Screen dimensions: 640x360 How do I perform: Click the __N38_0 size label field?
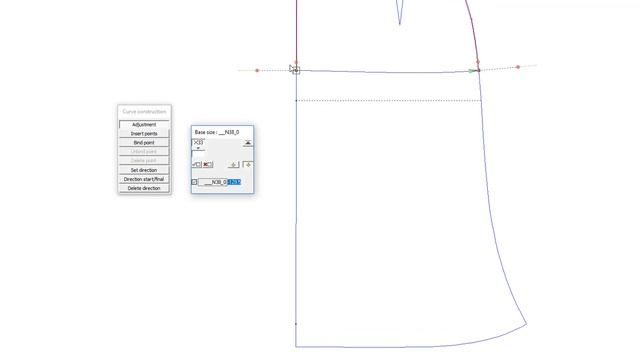[x=213, y=182]
